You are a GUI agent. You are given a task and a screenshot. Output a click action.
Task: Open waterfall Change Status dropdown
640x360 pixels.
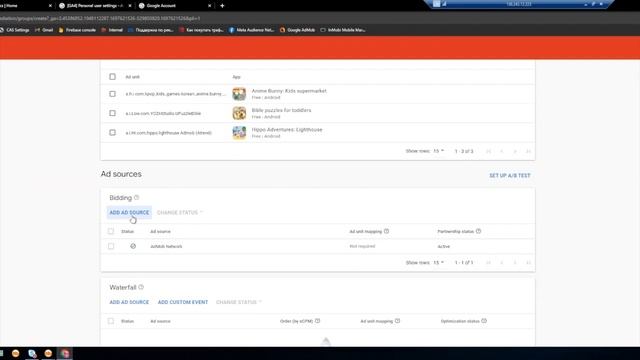pos(239,302)
